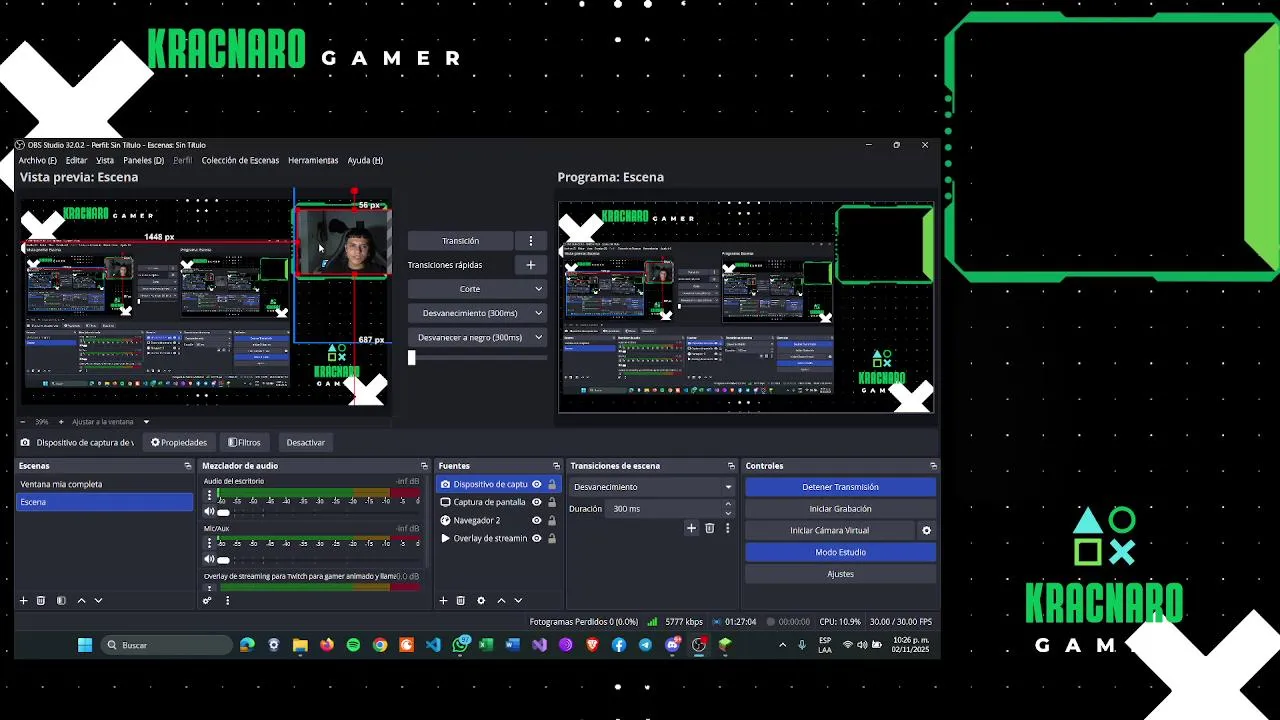
Task: Start the virtual camera
Action: tap(829, 531)
